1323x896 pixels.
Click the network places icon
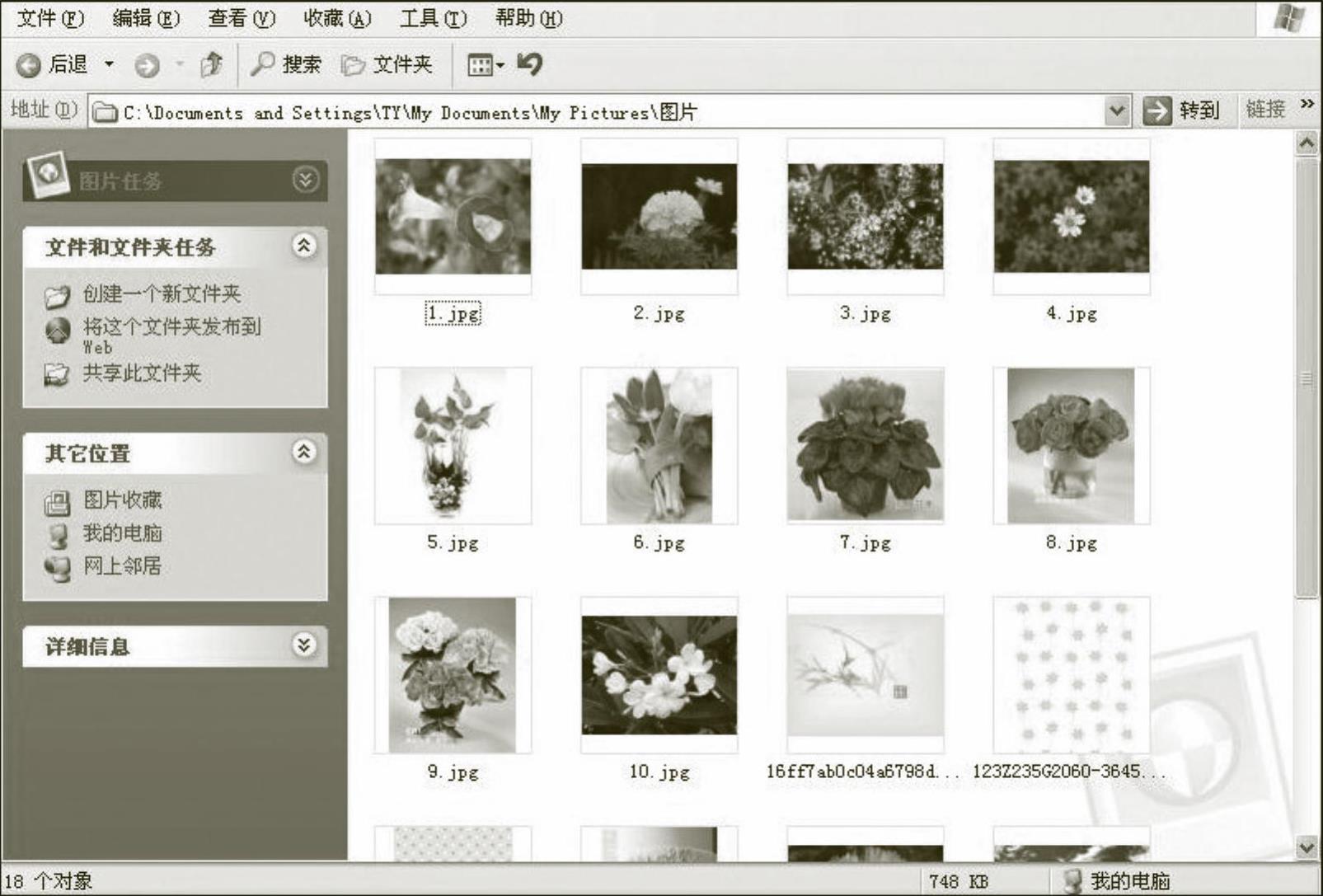coord(57,569)
